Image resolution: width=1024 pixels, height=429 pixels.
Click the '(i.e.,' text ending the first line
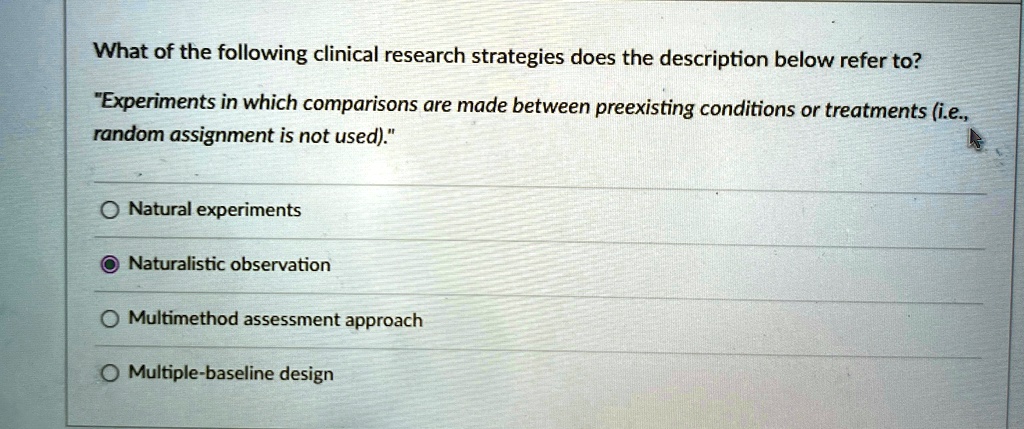(948, 114)
